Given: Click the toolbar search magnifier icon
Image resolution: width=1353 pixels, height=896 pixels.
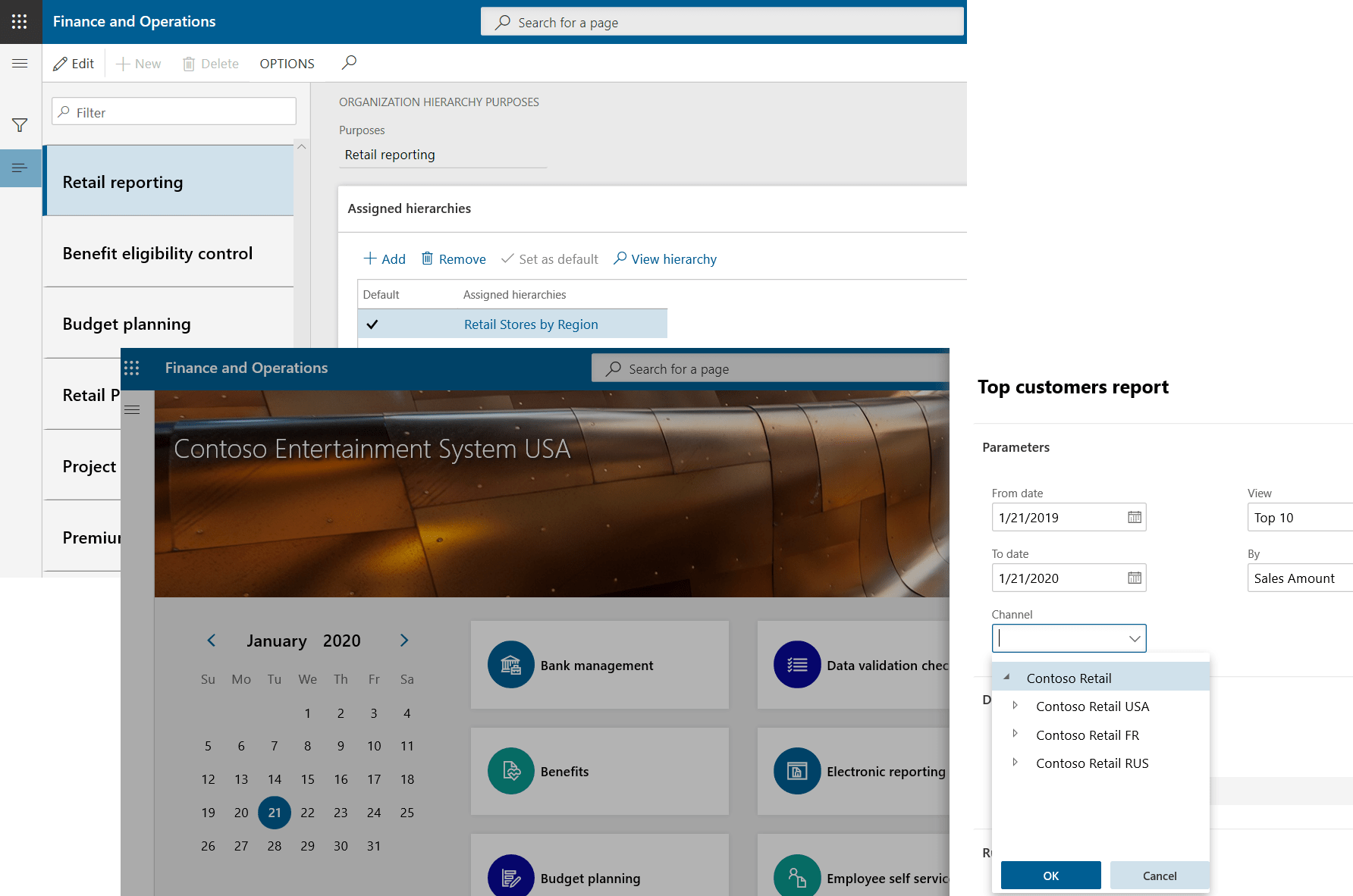Looking at the screenshot, I should pyautogui.click(x=349, y=63).
